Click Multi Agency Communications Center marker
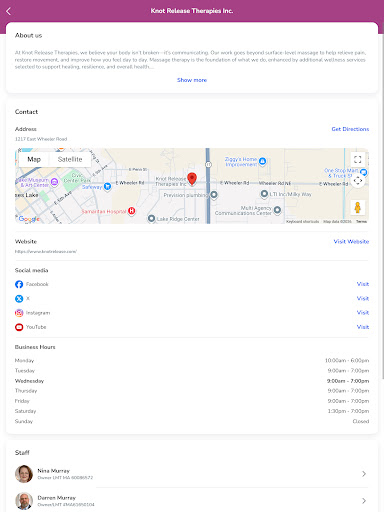 click(x=277, y=210)
